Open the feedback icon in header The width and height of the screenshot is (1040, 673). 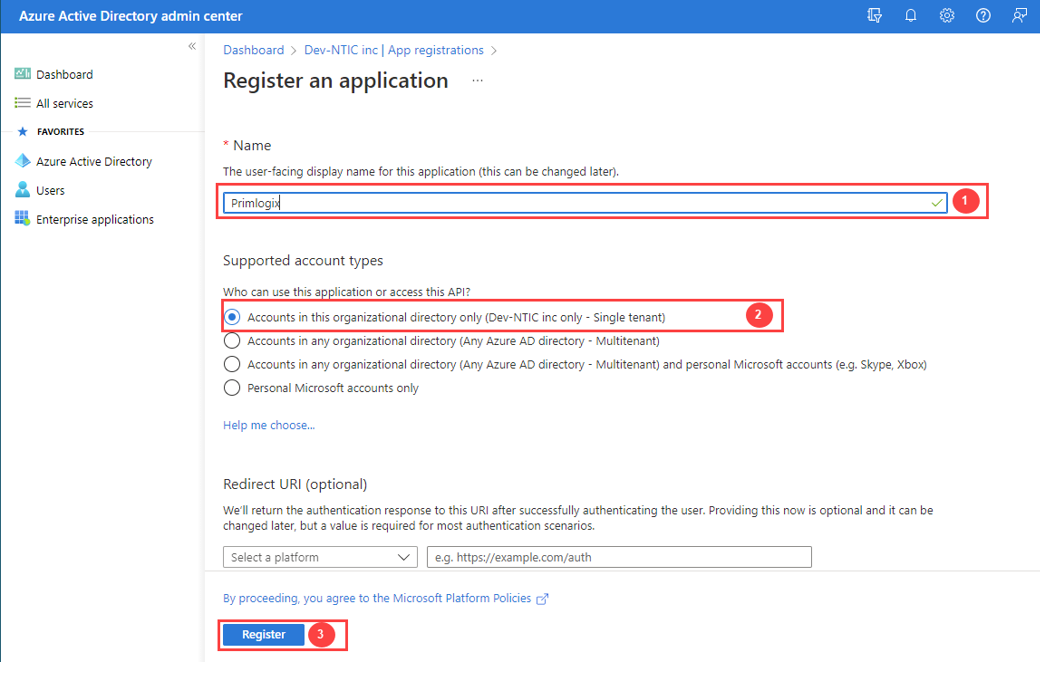tap(1019, 16)
